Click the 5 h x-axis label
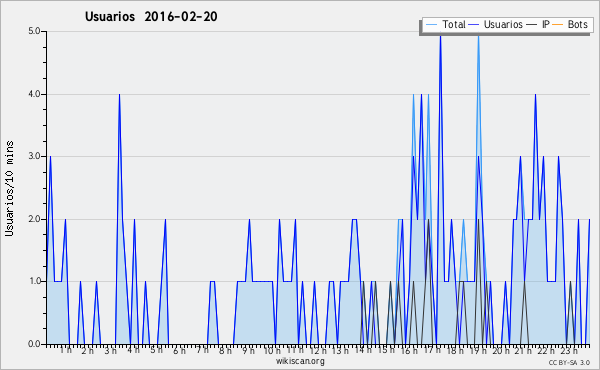Viewport: 600px width, 370px height. pyautogui.click(x=156, y=350)
